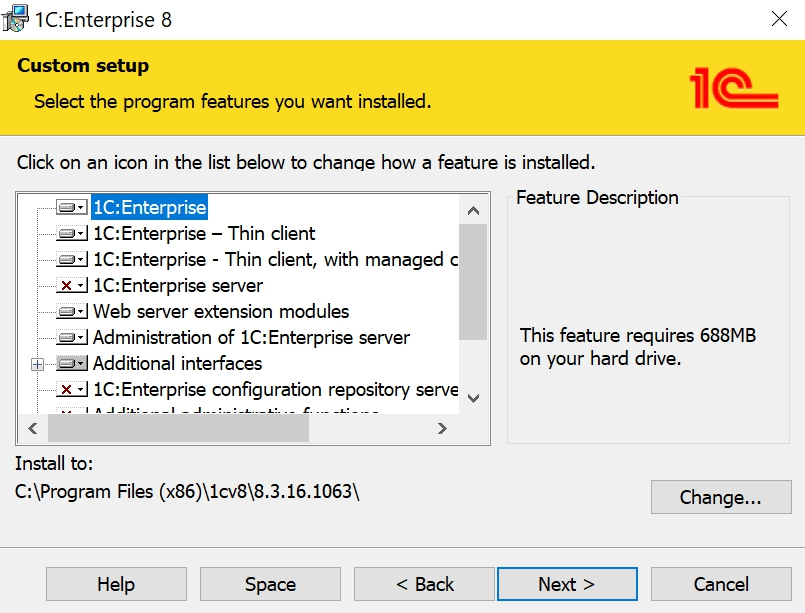Viewport: 805px width, 613px height.
Task: Open install-state icon for 1C:Enterprise – Thin client
Action: click(x=72, y=234)
